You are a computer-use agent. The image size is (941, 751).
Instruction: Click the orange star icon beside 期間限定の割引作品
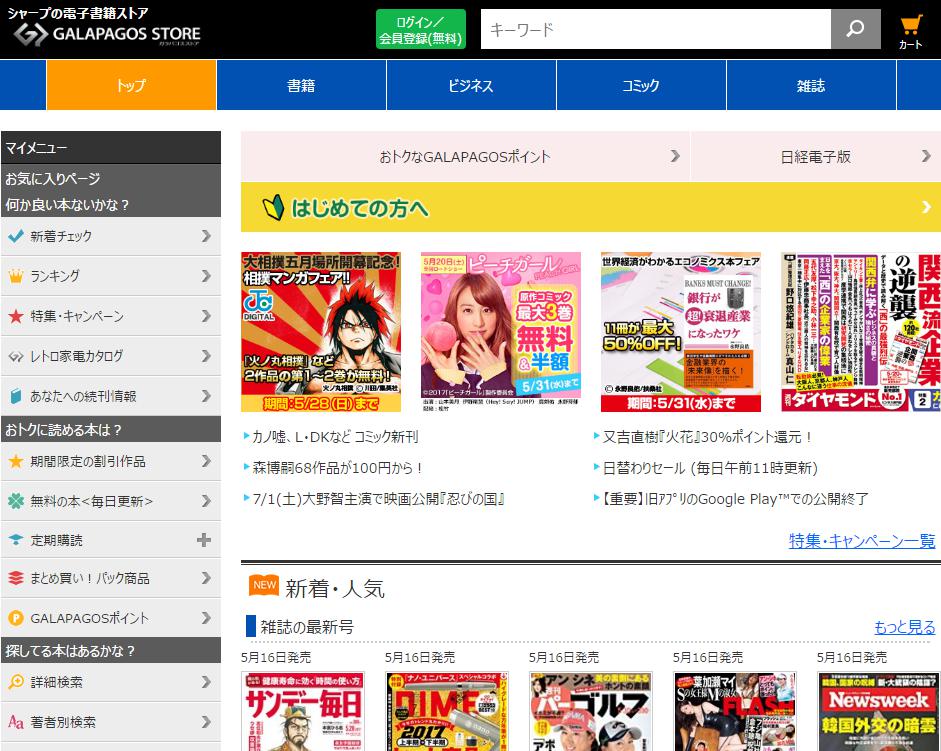[16, 461]
